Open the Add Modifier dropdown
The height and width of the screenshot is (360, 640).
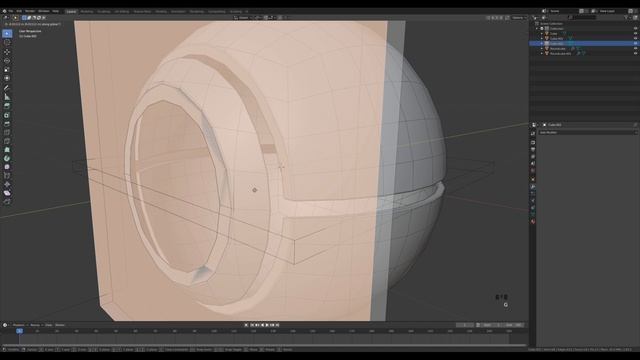tap(587, 133)
